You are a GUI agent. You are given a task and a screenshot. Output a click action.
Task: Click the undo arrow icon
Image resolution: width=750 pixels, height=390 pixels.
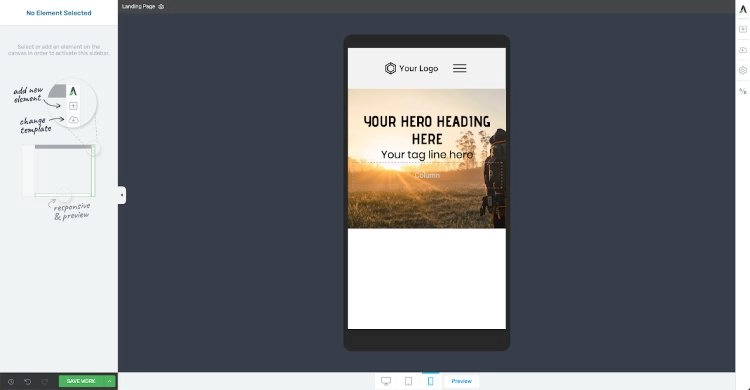click(28, 381)
